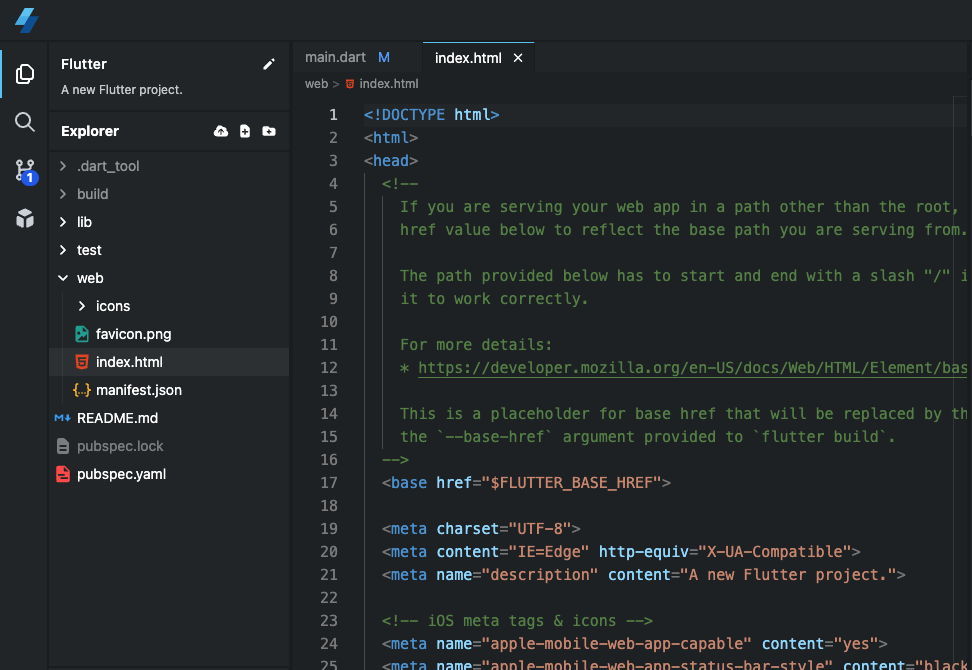Select the test folder label
This screenshot has width=972, height=670.
click(x=89, y=250)
